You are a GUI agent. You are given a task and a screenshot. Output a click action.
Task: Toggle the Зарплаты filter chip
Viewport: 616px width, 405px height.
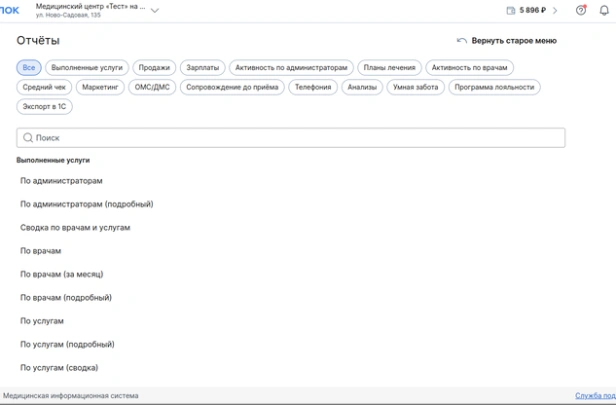click(x=203, y=67)
